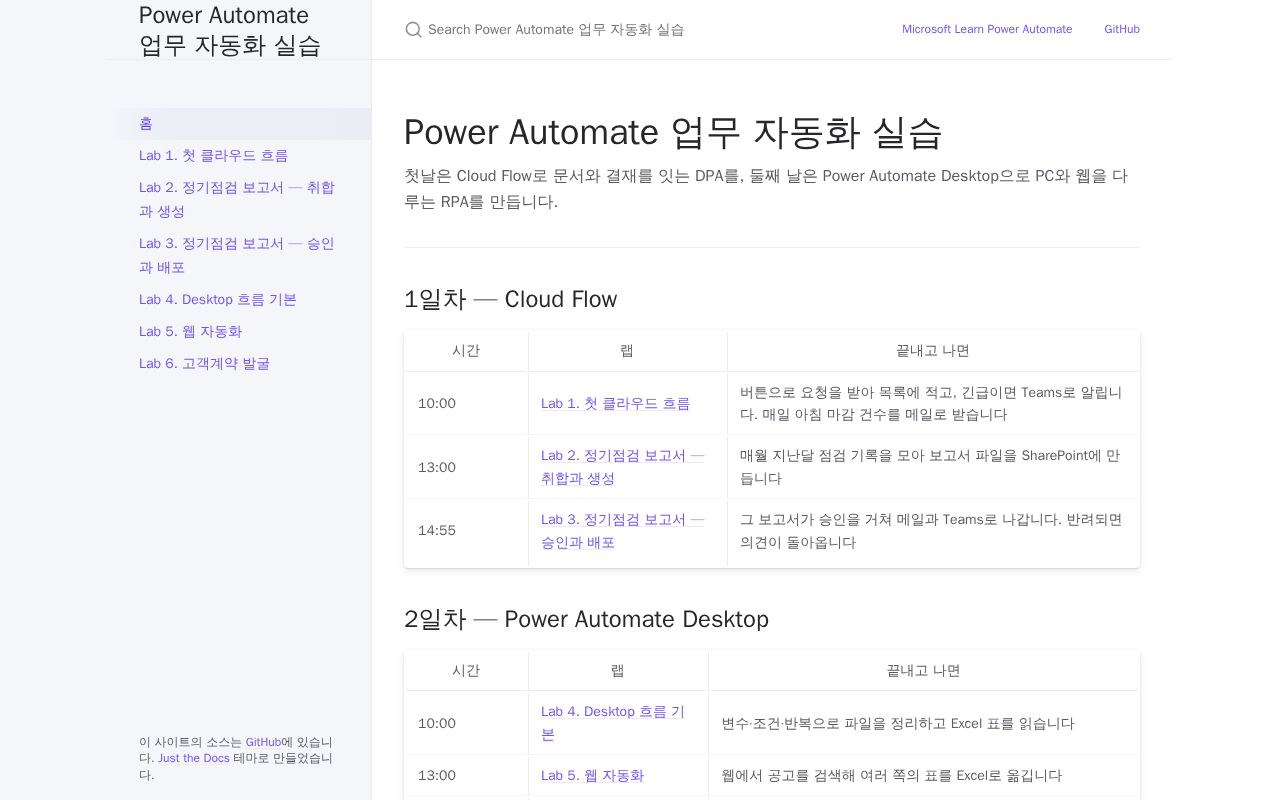Viewport: 1280px width, 800px height.
Task: Open Lab 3. 정기점검 보고서 — 승인과 배포 in sidebar
Action: [237, 255]
